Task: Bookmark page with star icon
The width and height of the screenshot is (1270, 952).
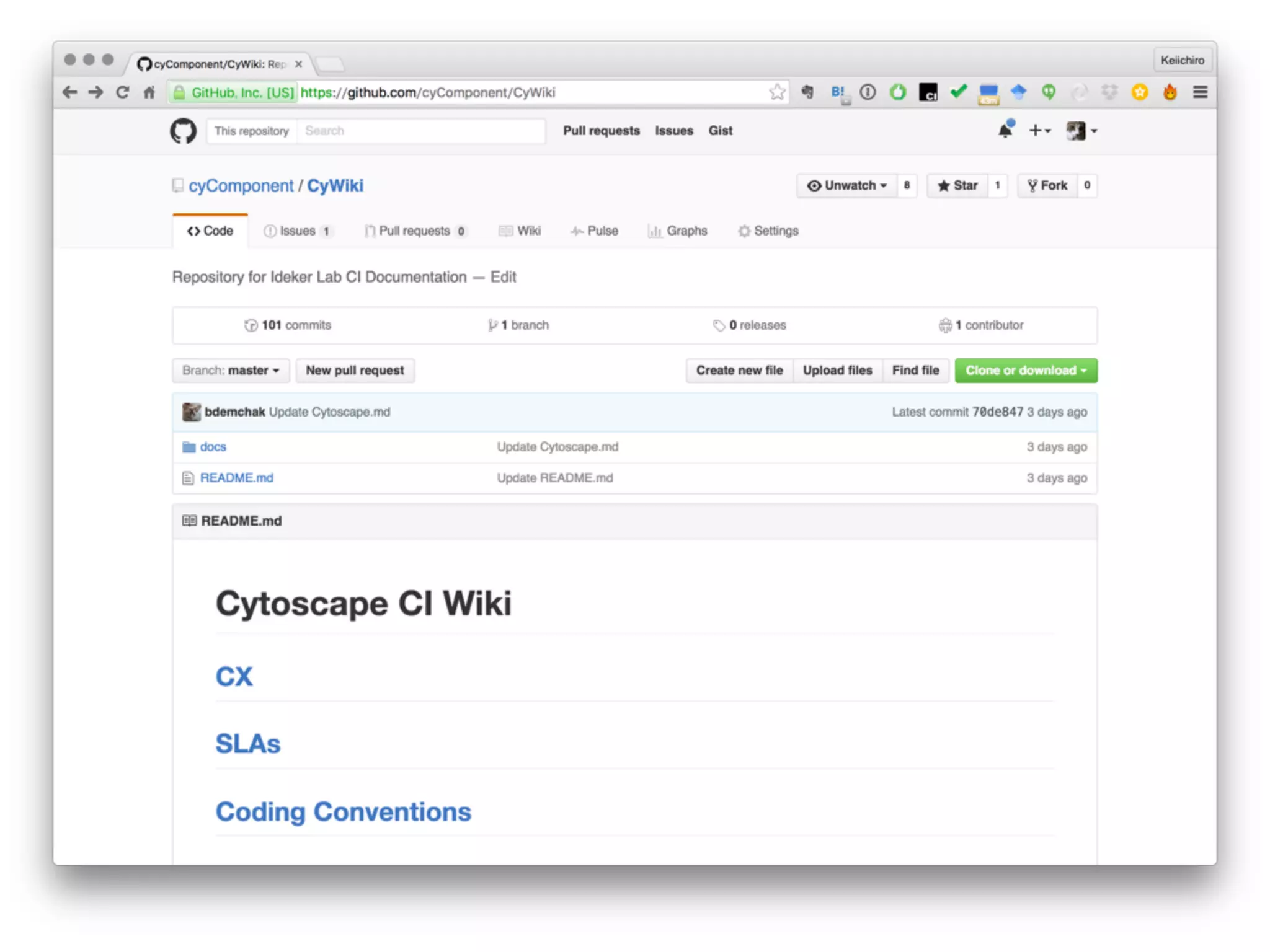Action: coord(776,92)
